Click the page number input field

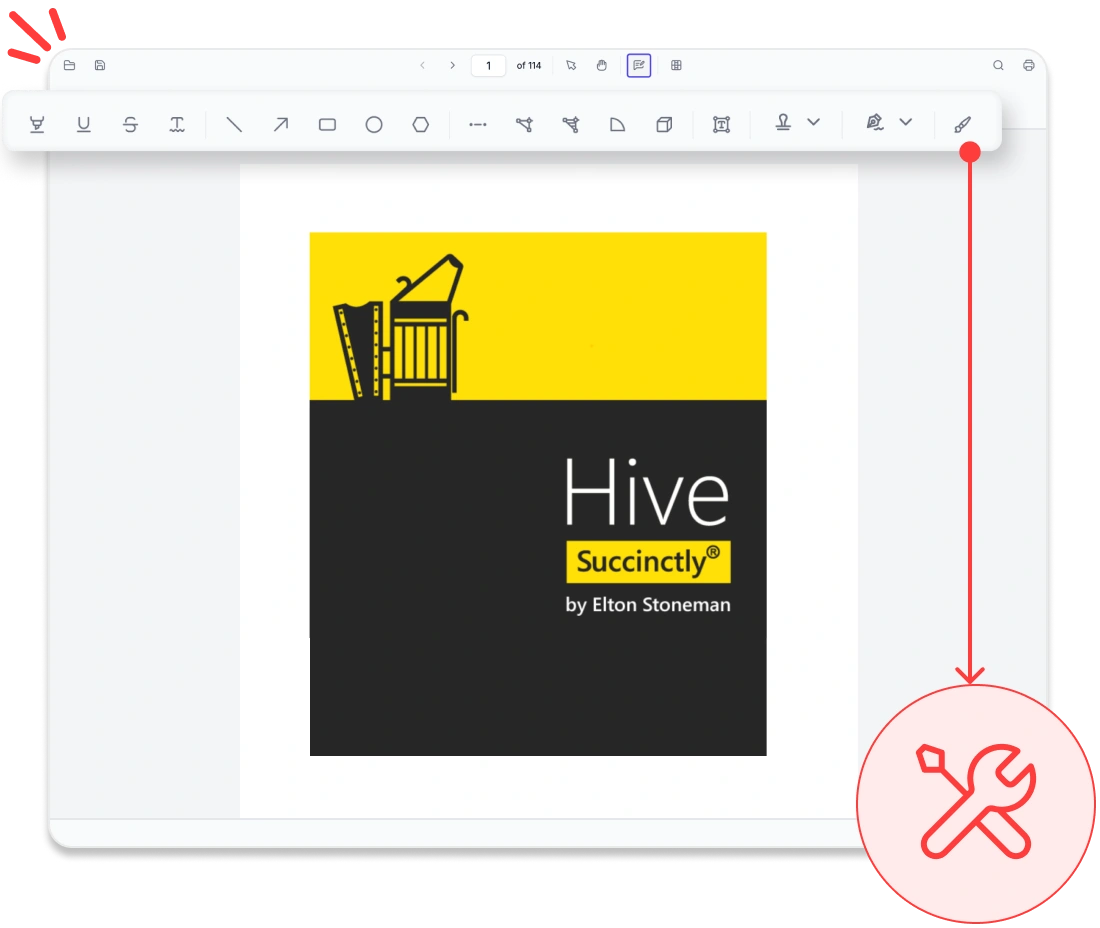click(x=488, y=65)
